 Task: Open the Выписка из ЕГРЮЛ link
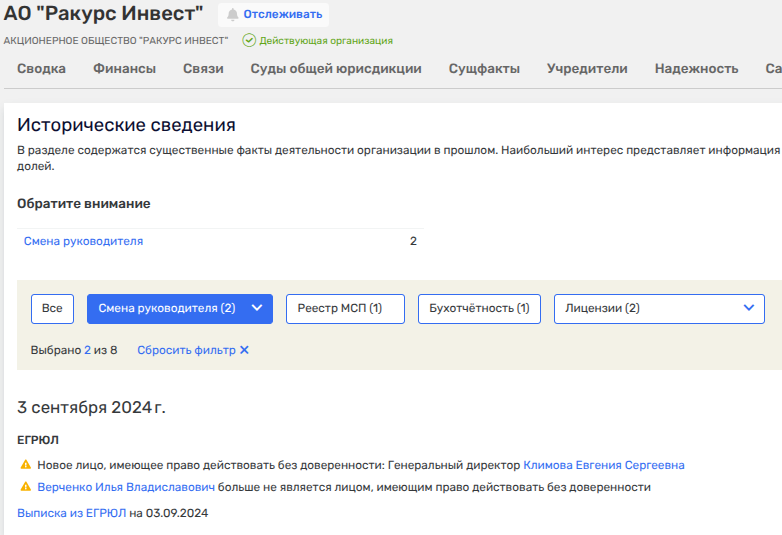click(x=71, y=513)
